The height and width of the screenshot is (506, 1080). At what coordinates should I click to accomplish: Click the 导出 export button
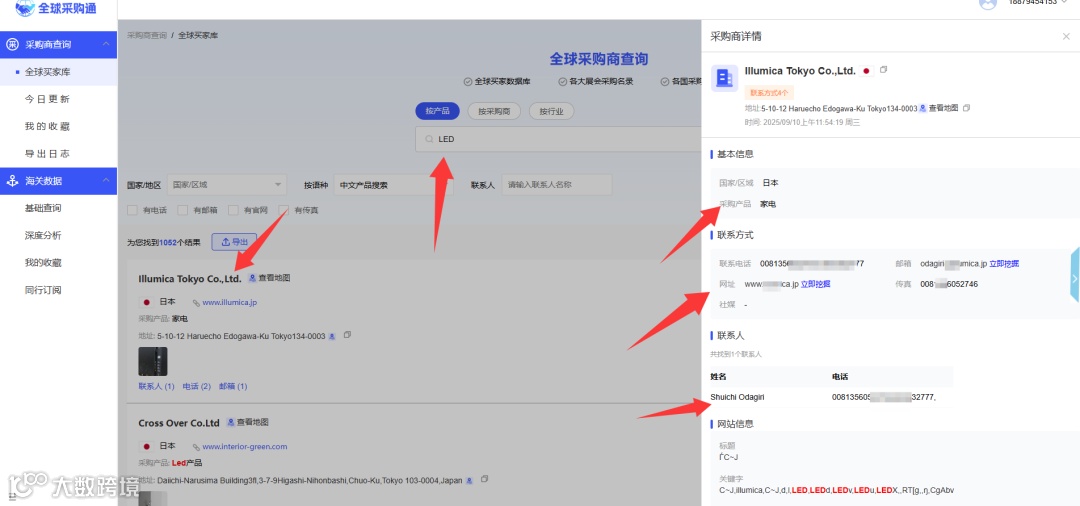click(x=234, y=242)
